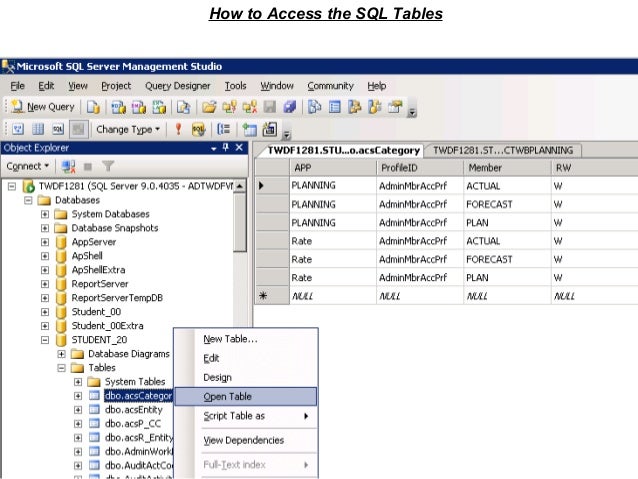Choose Design from context menu
The height and width of the screenshot is (479, 638).
point(246,377)
